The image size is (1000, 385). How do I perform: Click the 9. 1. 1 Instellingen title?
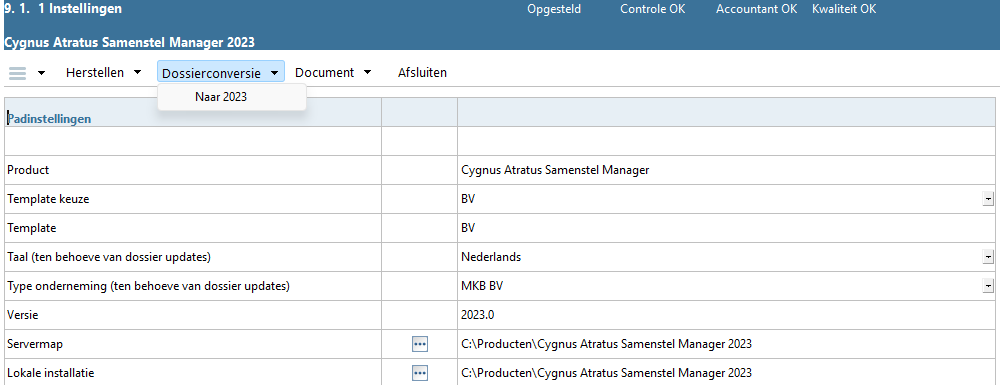tap(63, 9)
